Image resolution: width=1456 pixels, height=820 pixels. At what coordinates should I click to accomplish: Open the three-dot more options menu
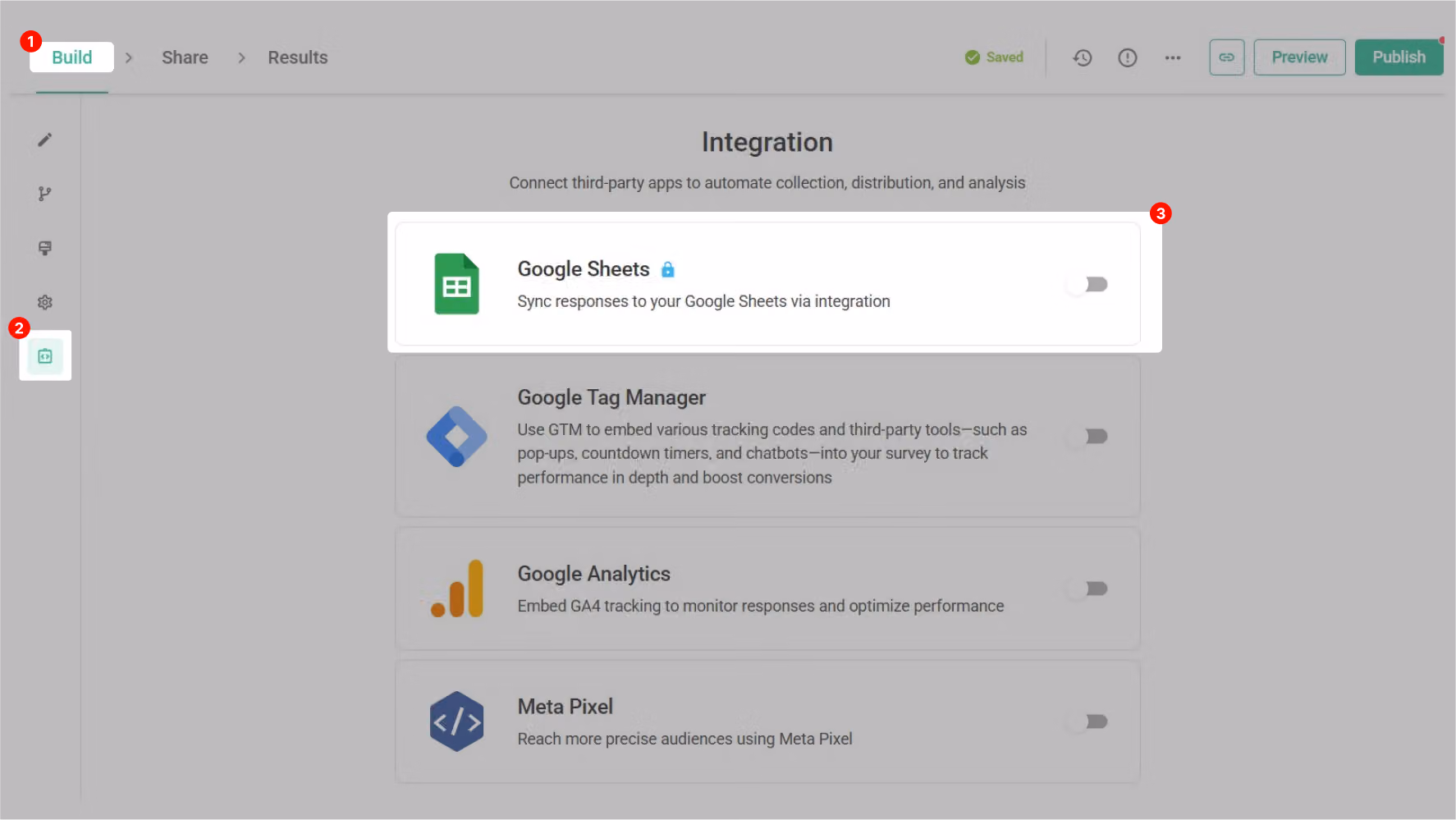click(x=1173, y=57)
